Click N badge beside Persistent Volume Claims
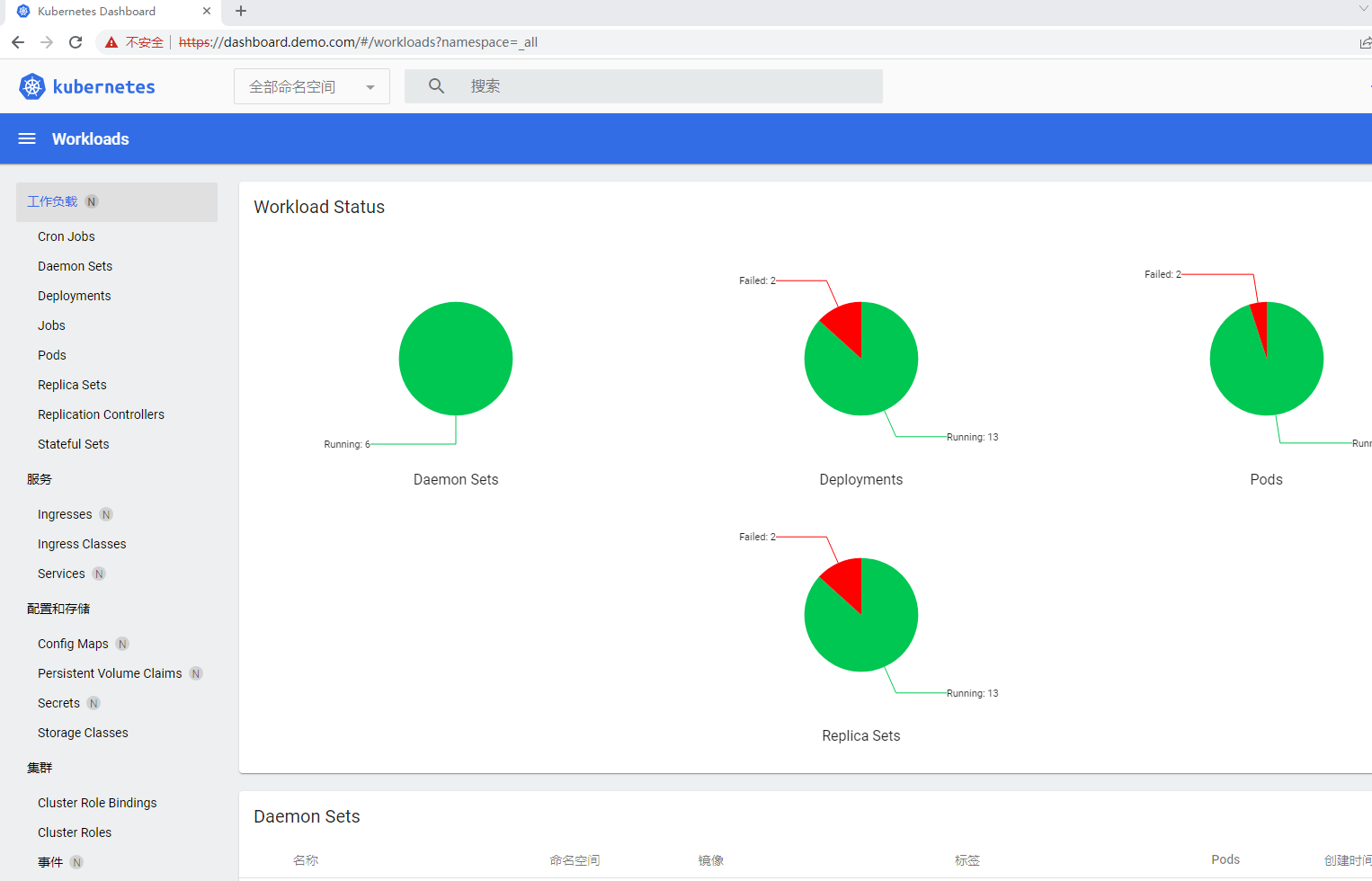 pos(196,673)
